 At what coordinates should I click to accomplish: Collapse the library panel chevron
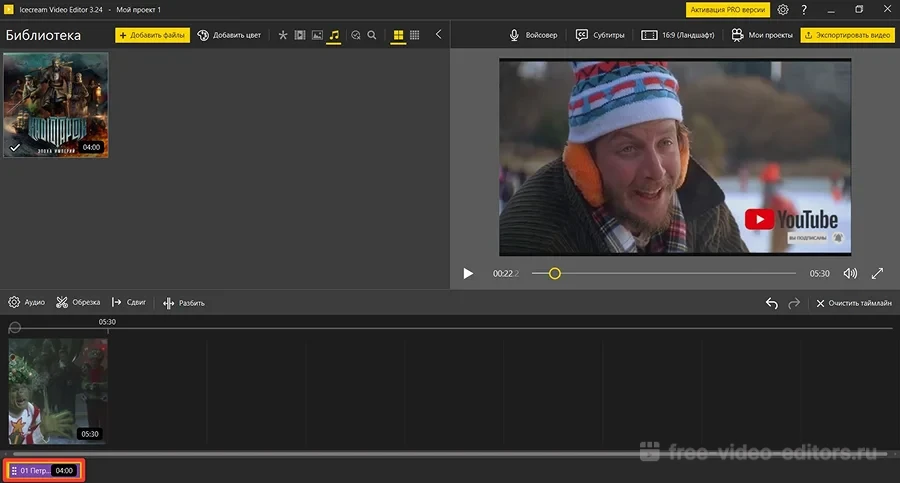coord(439,34)
